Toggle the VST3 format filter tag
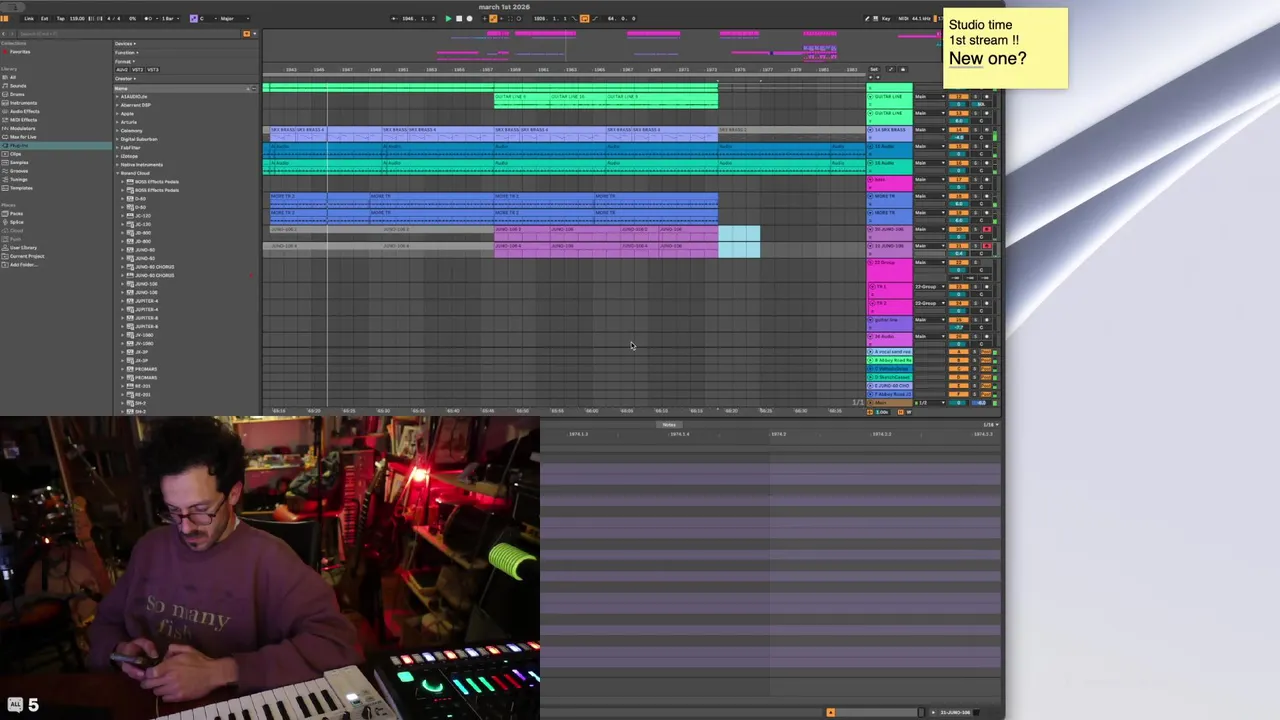This screenshot has width=1280, height=720. 153,70
